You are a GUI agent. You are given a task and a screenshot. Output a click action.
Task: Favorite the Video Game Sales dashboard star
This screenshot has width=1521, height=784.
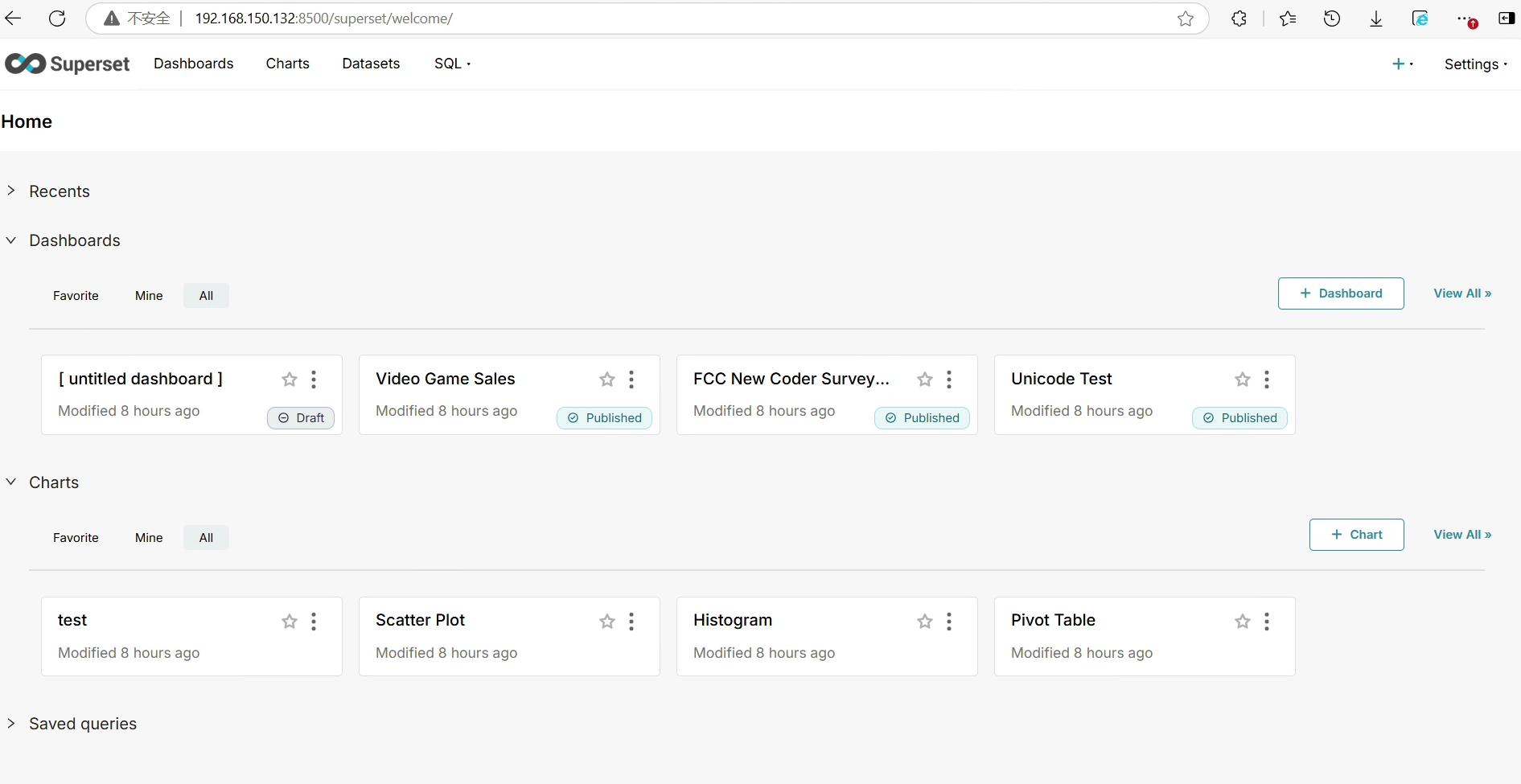pyautogui.click(x=607, y=380)
